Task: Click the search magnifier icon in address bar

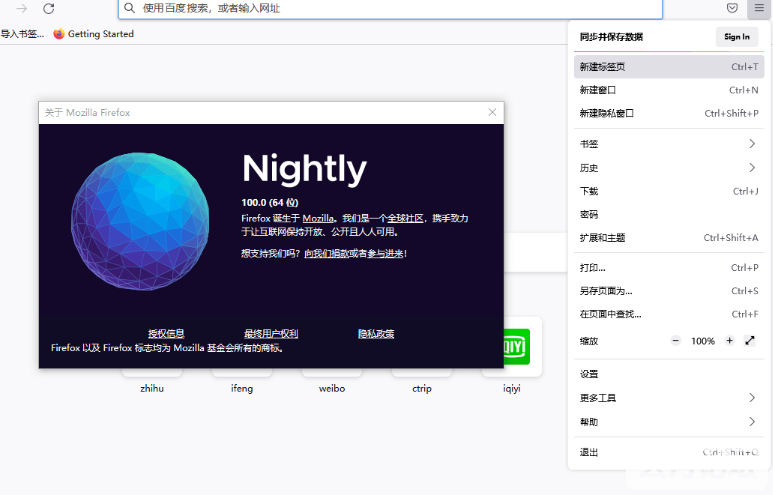Action: (x=129, y=8)
